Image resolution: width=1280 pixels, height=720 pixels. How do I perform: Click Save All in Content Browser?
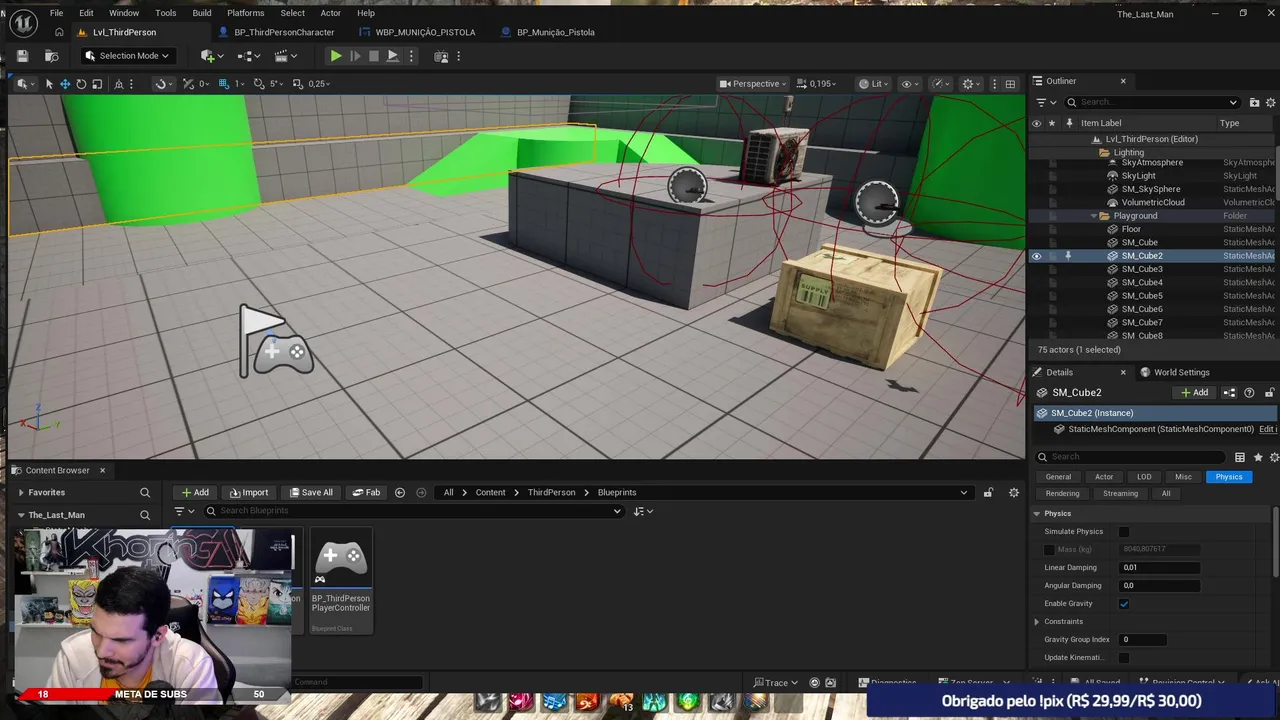point(311,492)
